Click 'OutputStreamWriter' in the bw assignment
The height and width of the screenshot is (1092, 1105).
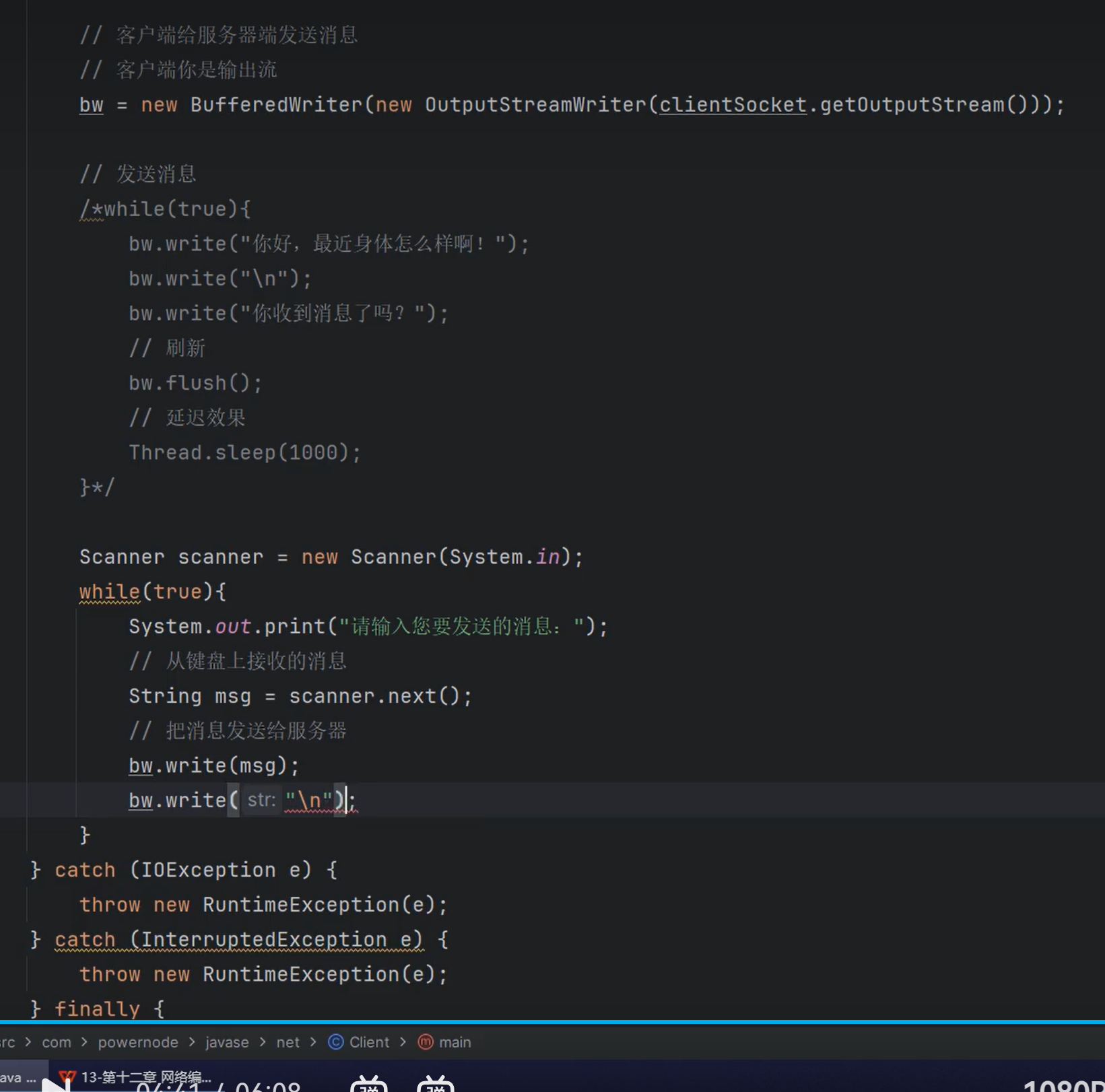535,105
